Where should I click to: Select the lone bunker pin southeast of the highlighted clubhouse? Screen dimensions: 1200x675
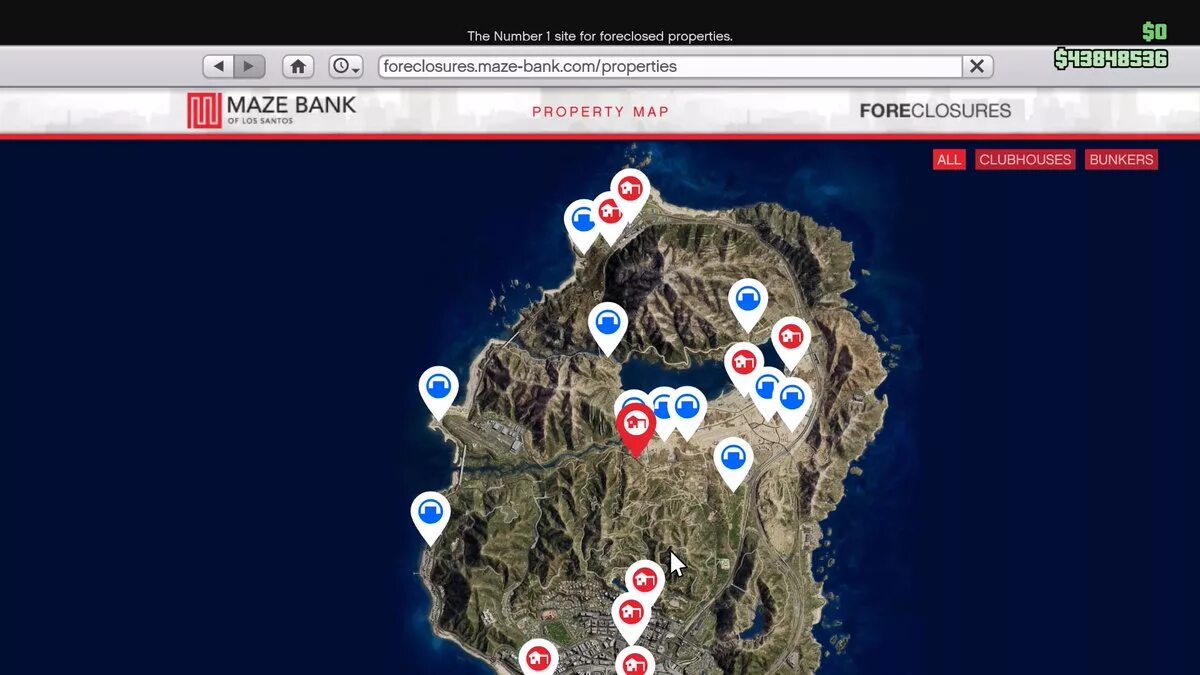pos(733,460)
